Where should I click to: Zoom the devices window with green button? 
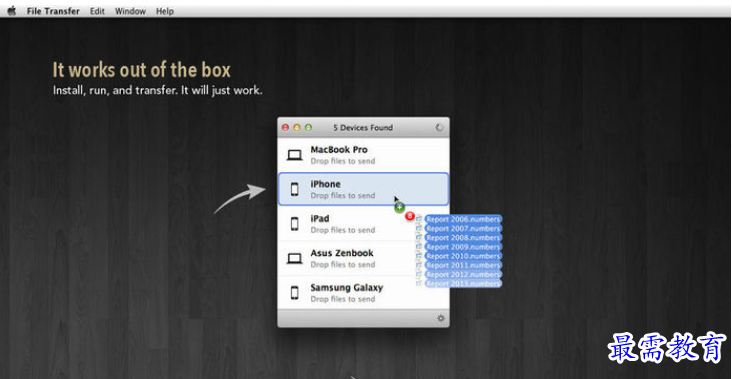click(308, 127)
